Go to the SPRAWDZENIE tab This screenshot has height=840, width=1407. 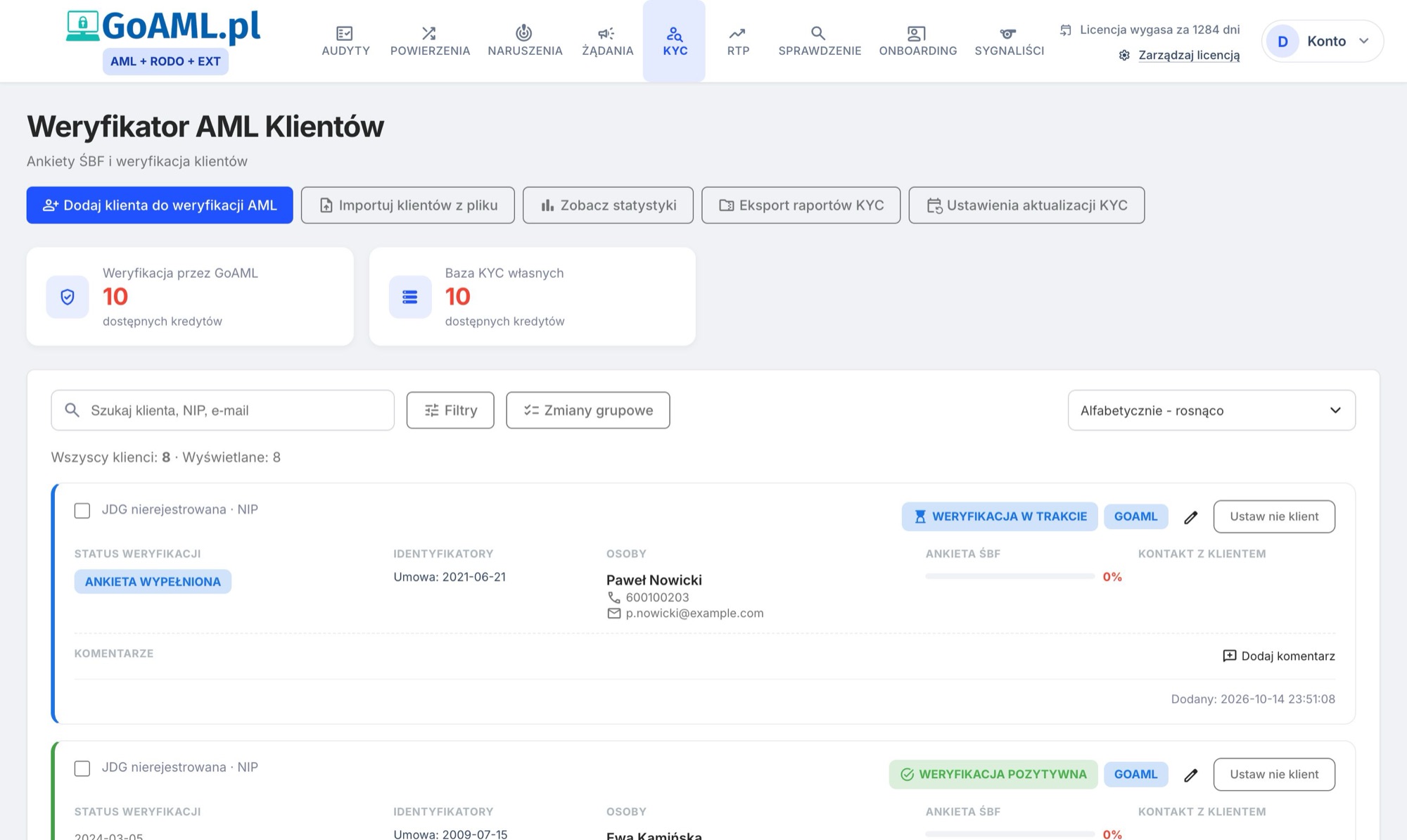[820, 42]
